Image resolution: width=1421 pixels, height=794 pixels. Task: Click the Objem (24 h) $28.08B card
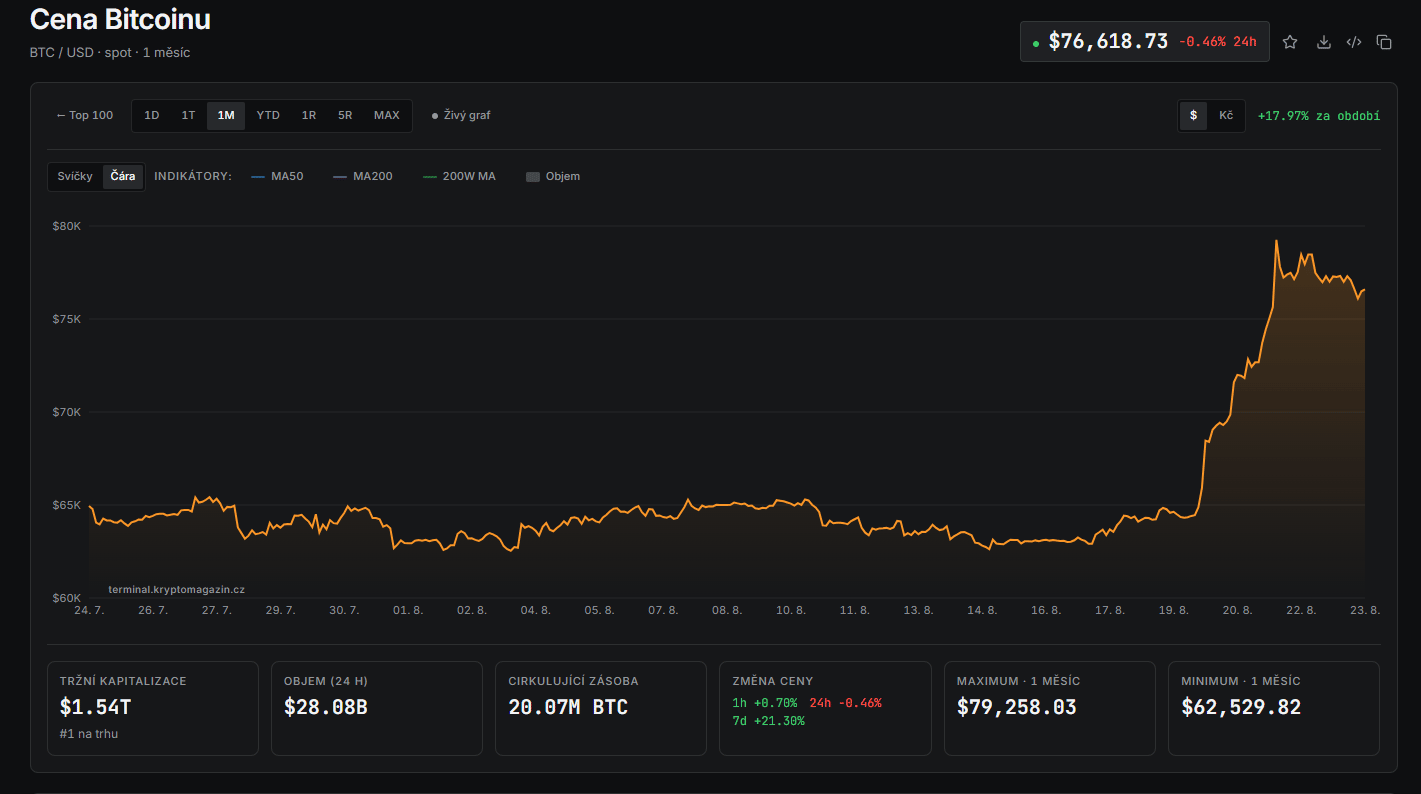pyautogui.click(x=377, y=708)
